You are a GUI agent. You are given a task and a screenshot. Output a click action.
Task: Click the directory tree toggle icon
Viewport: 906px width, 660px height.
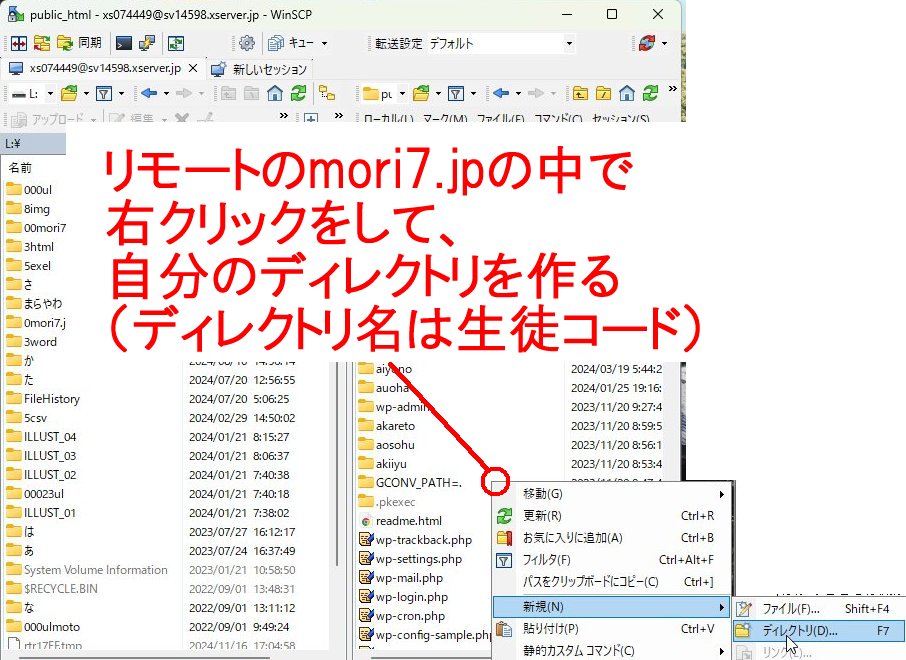[327, 93]
